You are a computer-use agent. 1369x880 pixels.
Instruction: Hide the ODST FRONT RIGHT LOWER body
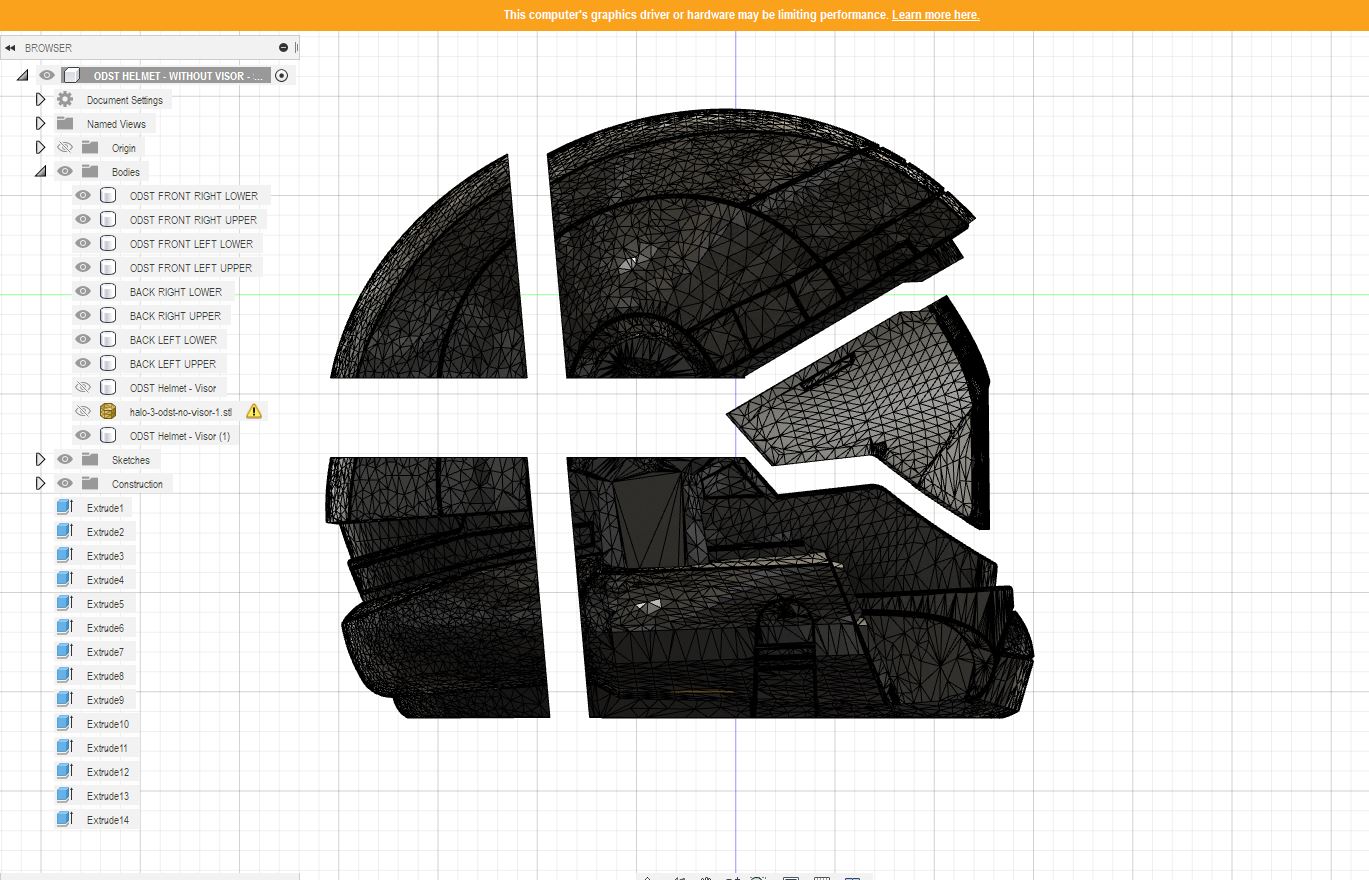[83, 196]
